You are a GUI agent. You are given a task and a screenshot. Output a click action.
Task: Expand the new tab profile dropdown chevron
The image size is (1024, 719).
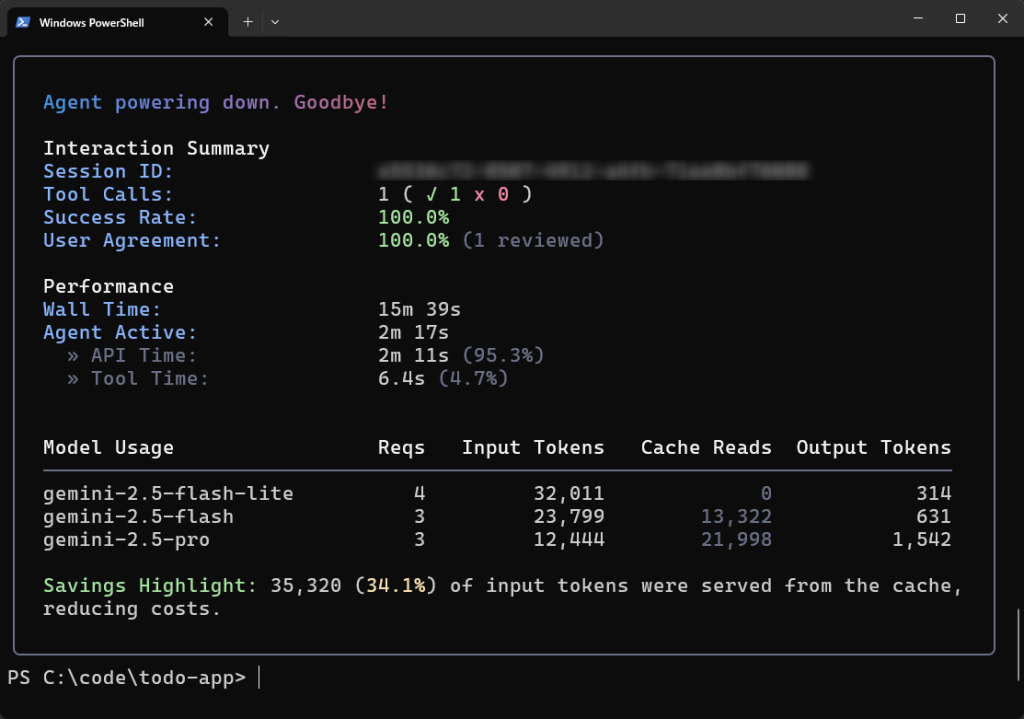point(275,21)
